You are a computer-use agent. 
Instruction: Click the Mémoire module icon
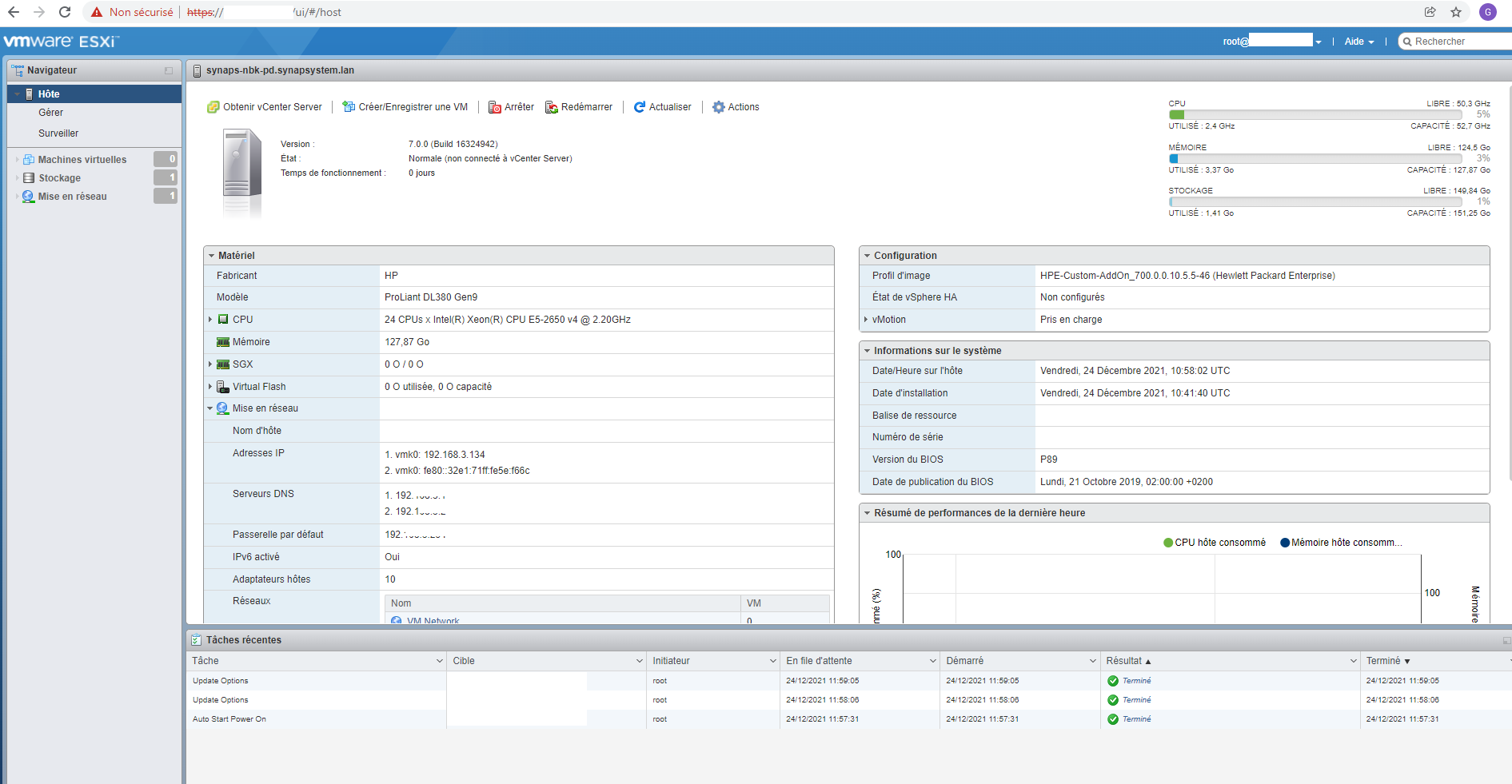point(223,342)
